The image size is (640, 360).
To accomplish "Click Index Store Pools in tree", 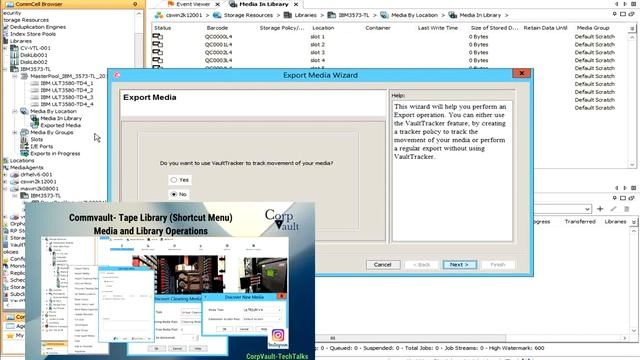I will [x=33, y=34].
